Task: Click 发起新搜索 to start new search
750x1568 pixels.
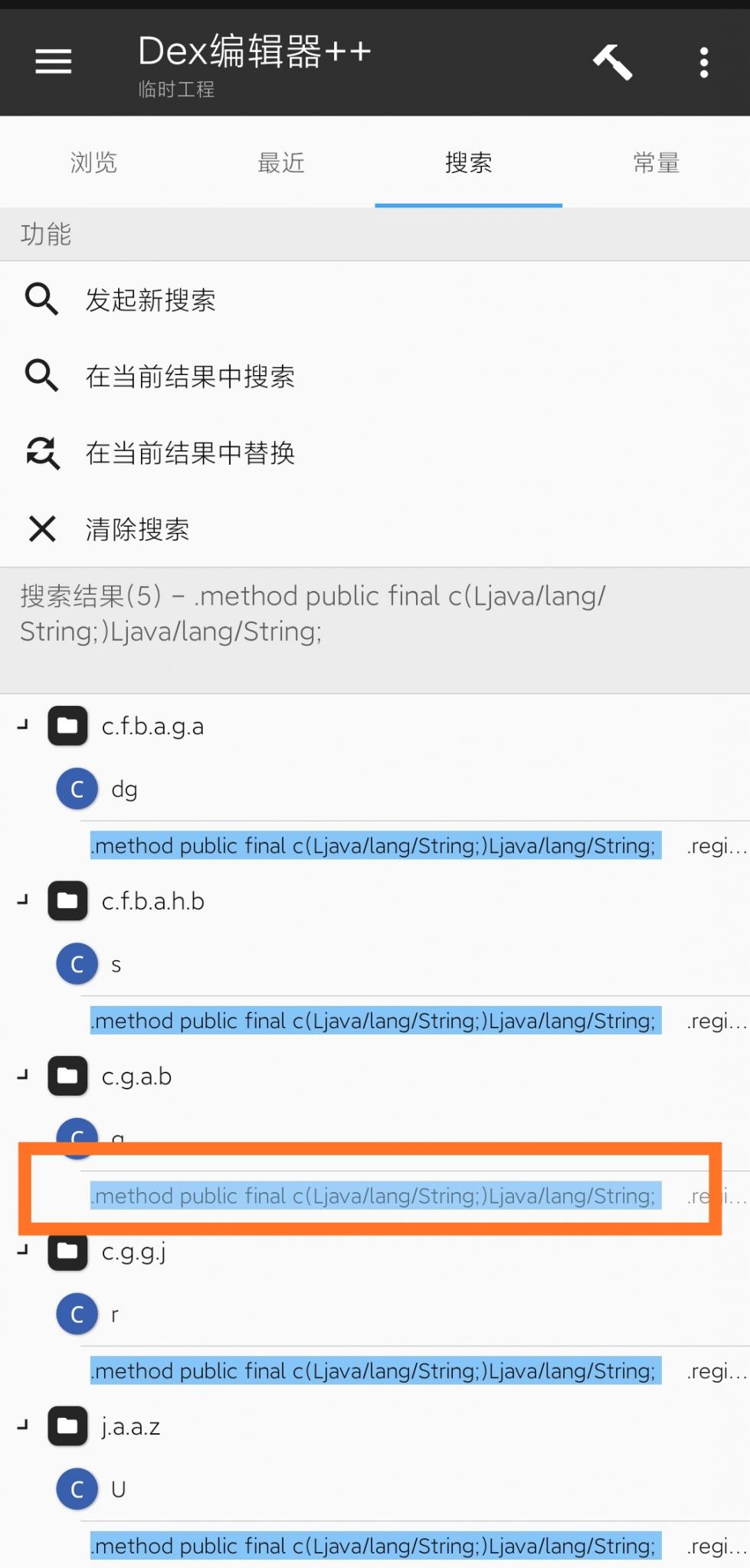Action: pyautogui.click(x=151, y=300)
